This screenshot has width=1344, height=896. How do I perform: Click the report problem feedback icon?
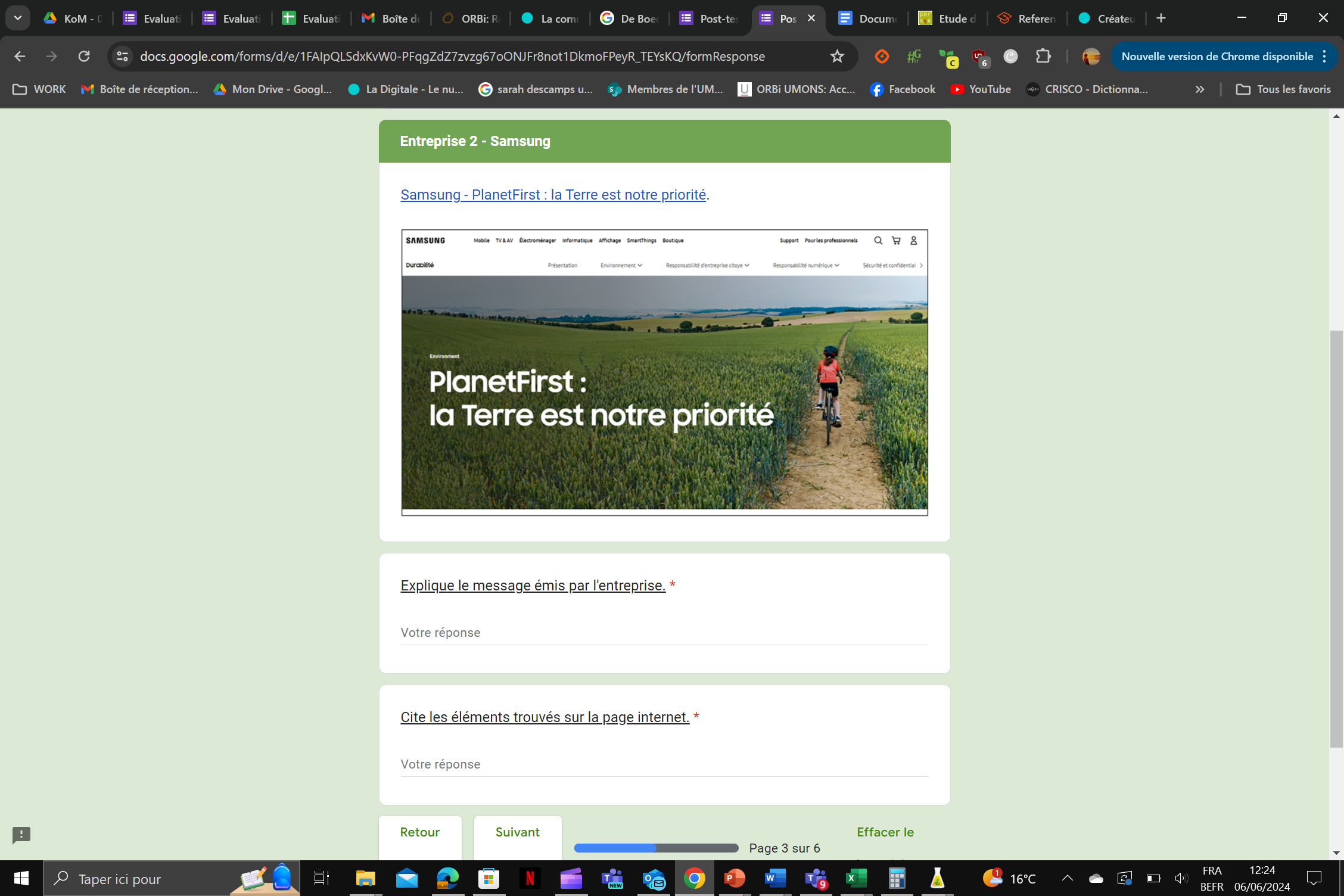point(21,835)
